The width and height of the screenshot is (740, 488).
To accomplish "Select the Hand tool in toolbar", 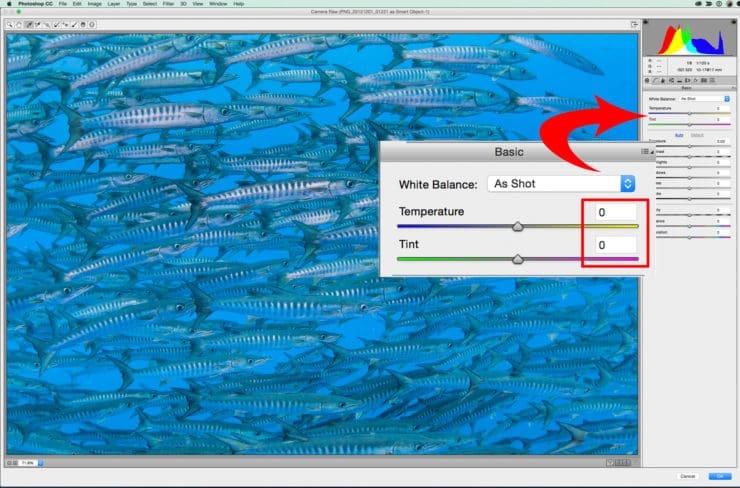I will (x=19, y=25).
